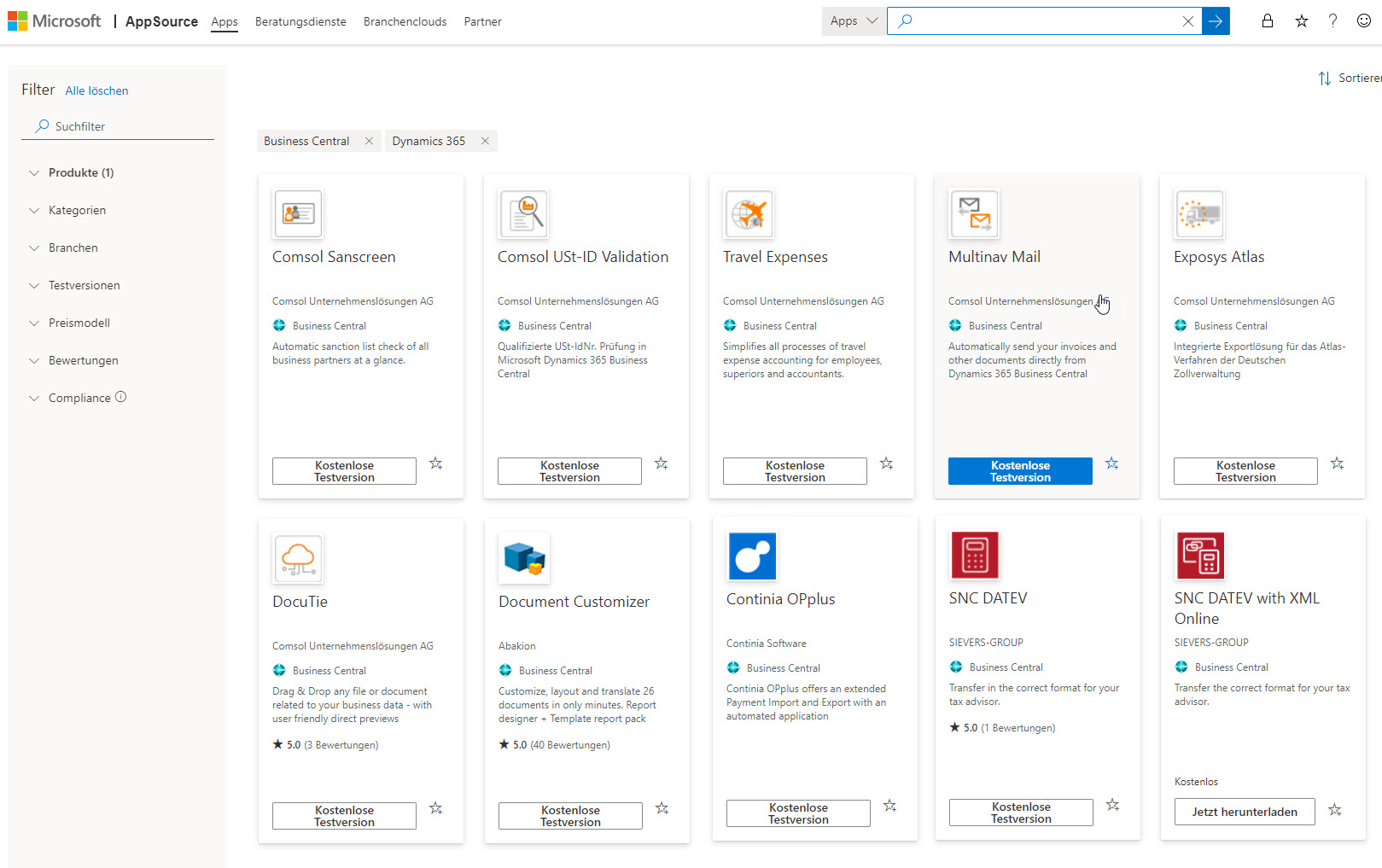Start Kostenlose Testversion for Continia OPplus
The width and height of the screenshot is (1382, 868).
(798, 813)
